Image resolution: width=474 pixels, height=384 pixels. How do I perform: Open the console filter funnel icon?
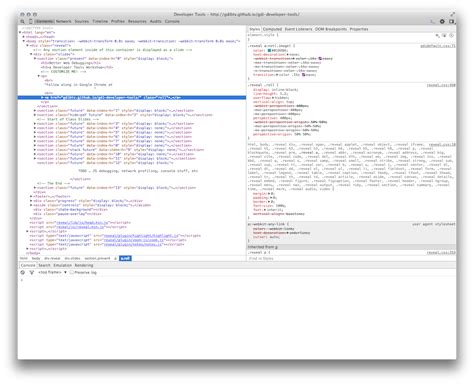point(32,272)
